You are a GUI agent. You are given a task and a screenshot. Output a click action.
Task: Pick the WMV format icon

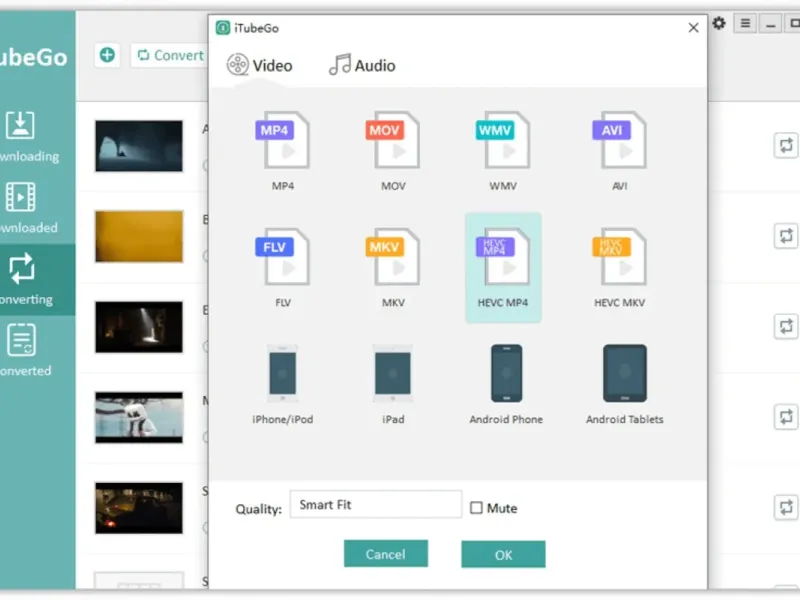pos(503,140)
